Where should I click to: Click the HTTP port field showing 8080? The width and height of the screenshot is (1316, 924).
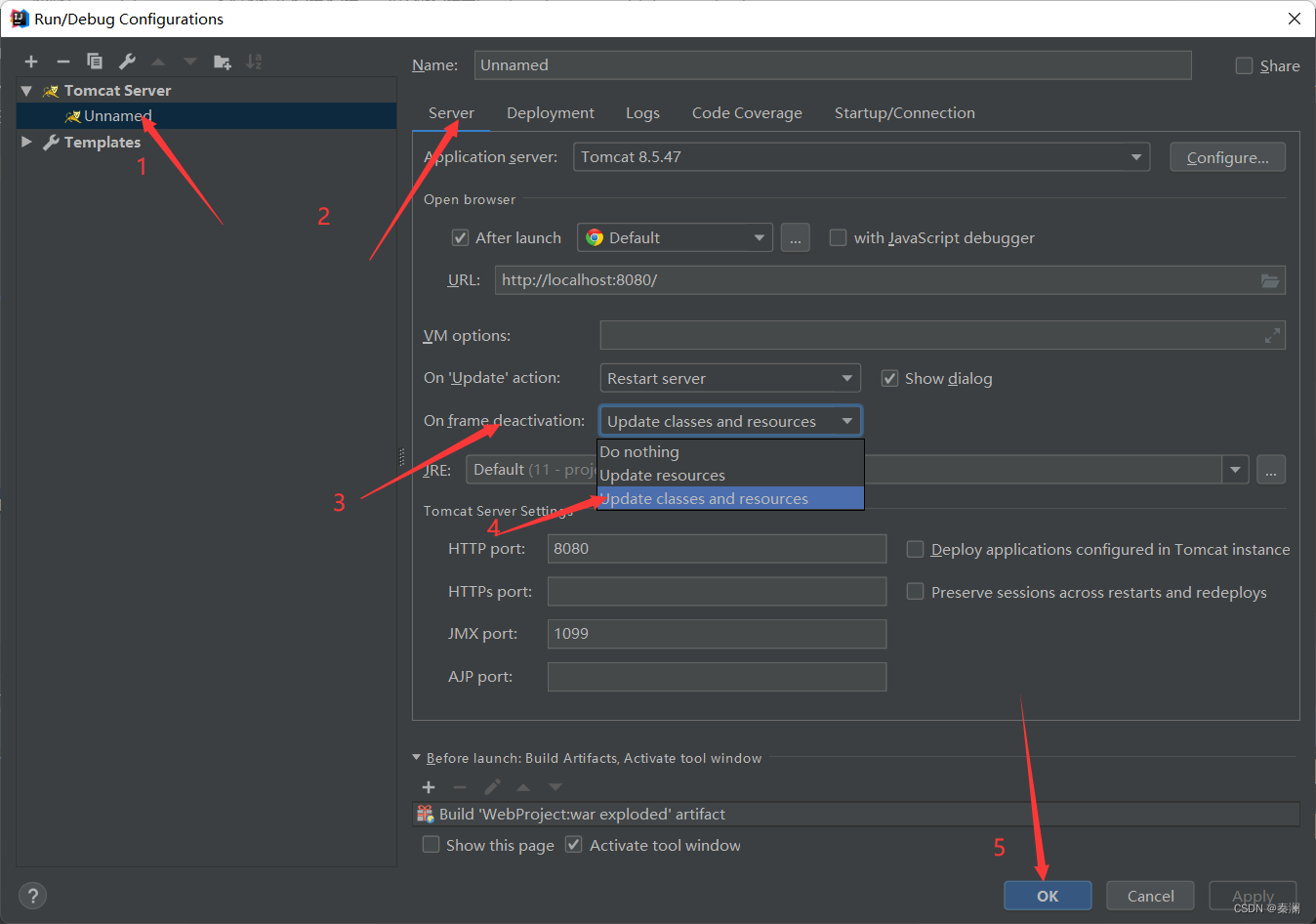pyautogui.click(x=717, y=549)
